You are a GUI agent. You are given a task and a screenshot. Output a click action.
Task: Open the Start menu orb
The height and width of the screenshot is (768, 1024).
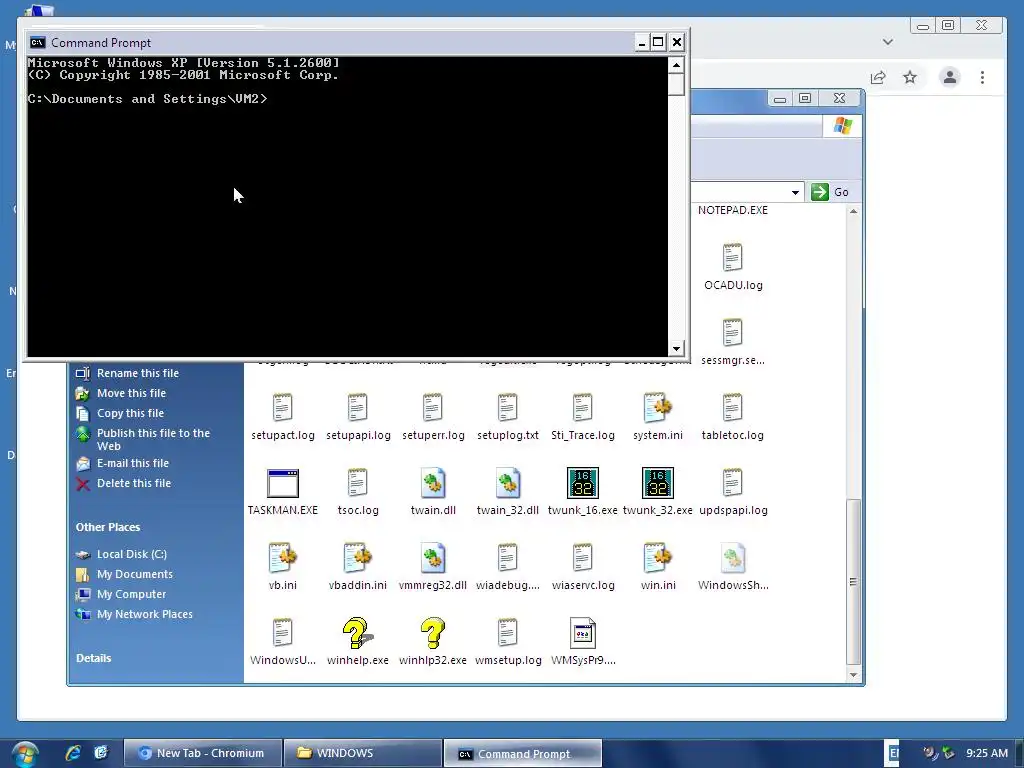point(24,754)
